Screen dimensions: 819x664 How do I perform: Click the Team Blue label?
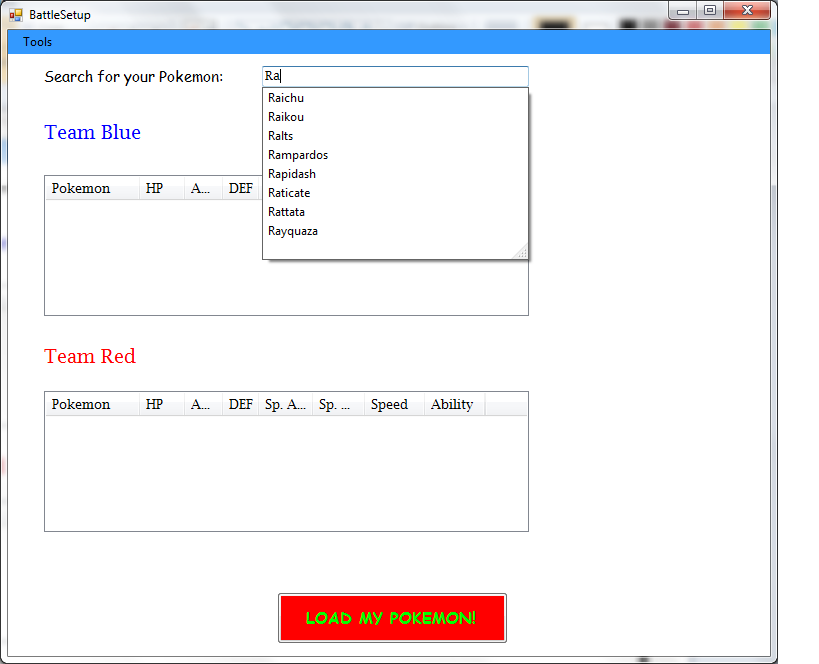pyautogui.click(x=92, y=132)
